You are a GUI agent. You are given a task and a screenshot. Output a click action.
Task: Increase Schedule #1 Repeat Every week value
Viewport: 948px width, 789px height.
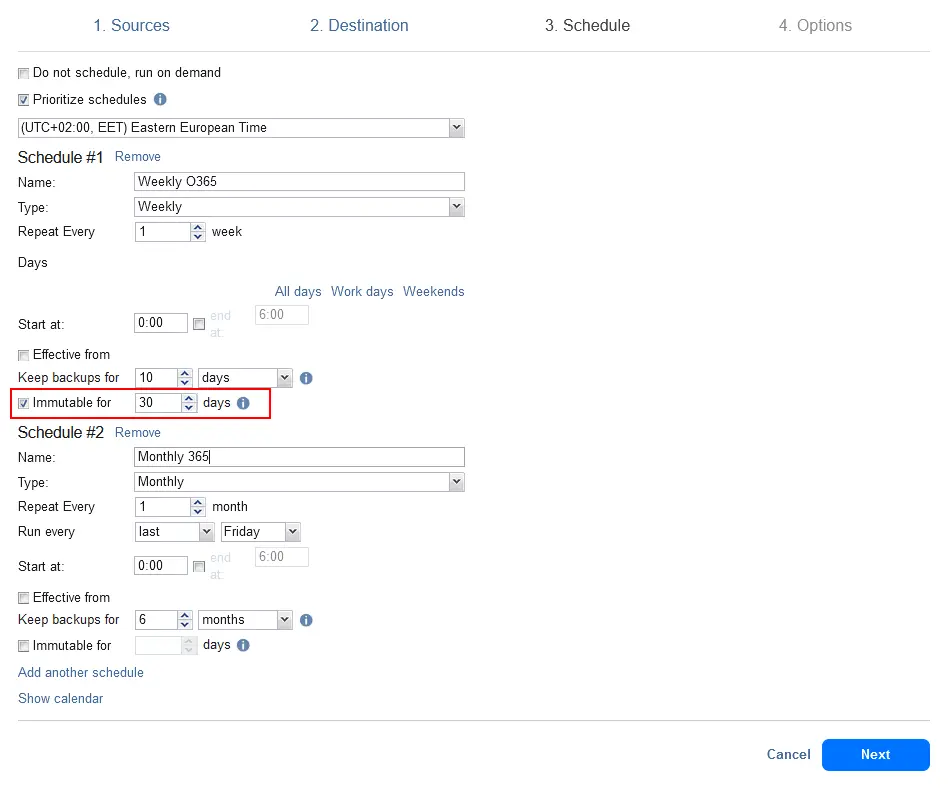198,228
